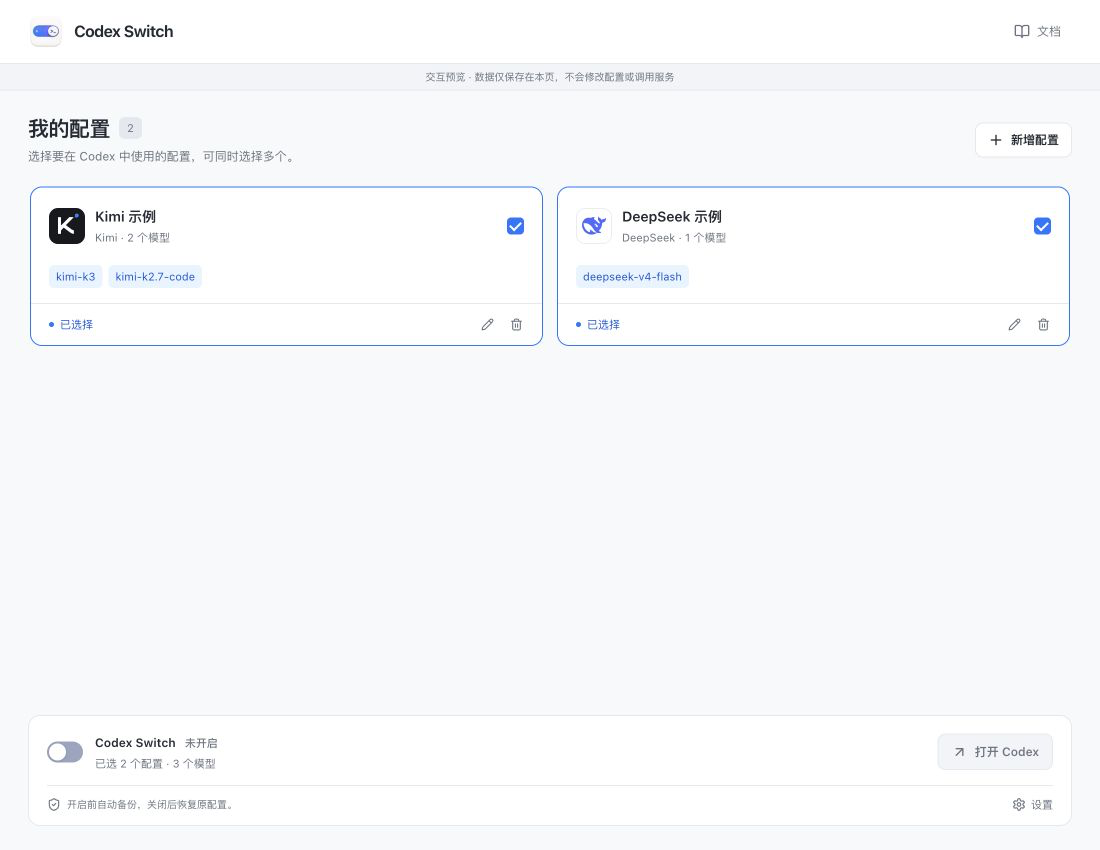
Task: Edit the Kimi 示例 configuration pencil icon
Action: (x=488, y=324)
